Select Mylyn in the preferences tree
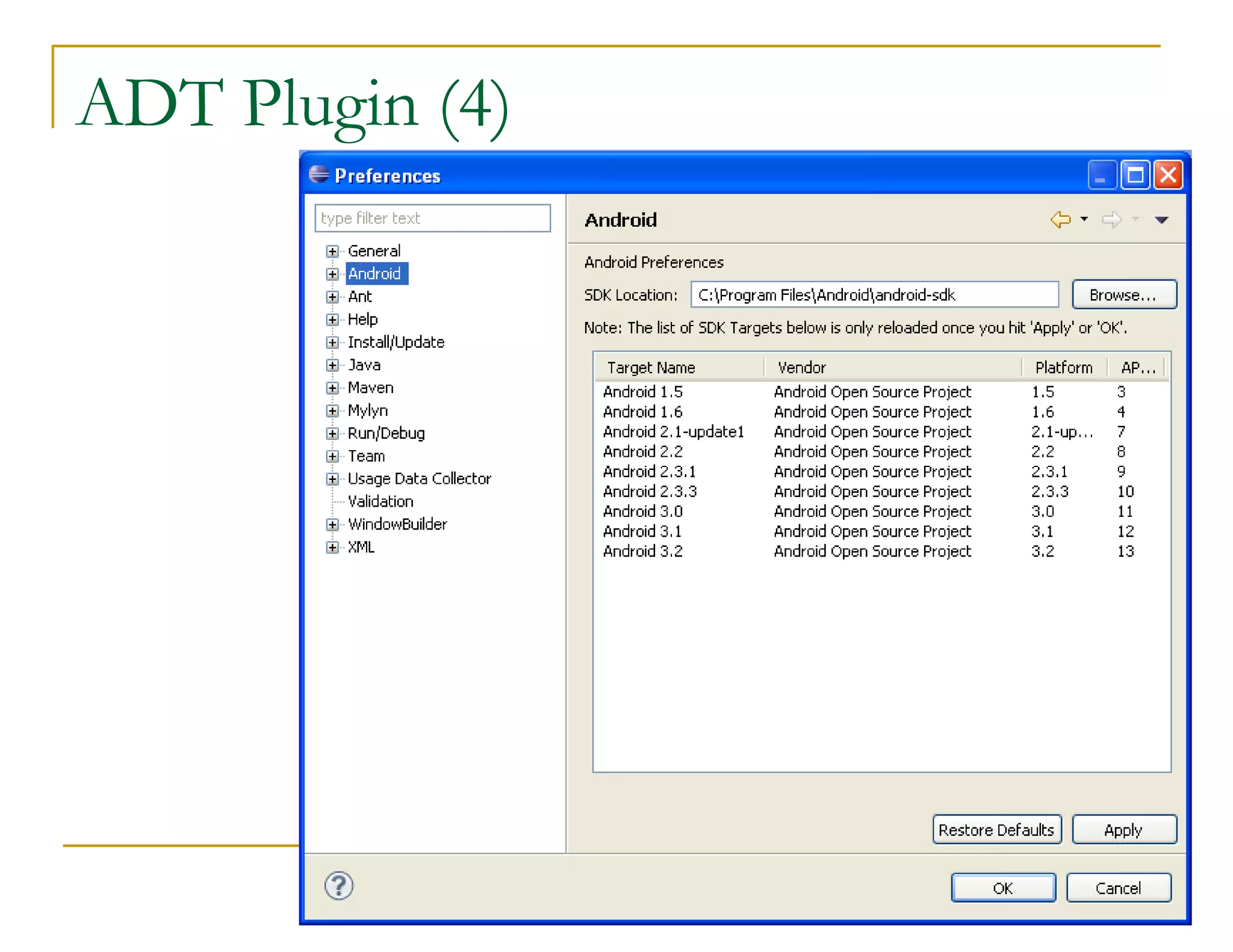The height and width of the screenshot is (952, 1233). click(x=368, y=411)
